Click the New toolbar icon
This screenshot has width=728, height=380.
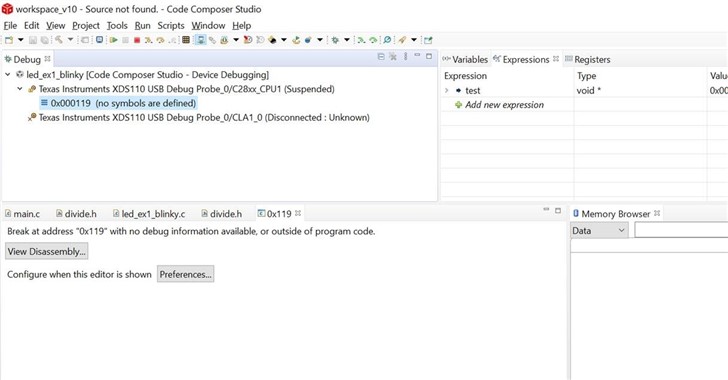pyautogui.click(x=9, y=40)
